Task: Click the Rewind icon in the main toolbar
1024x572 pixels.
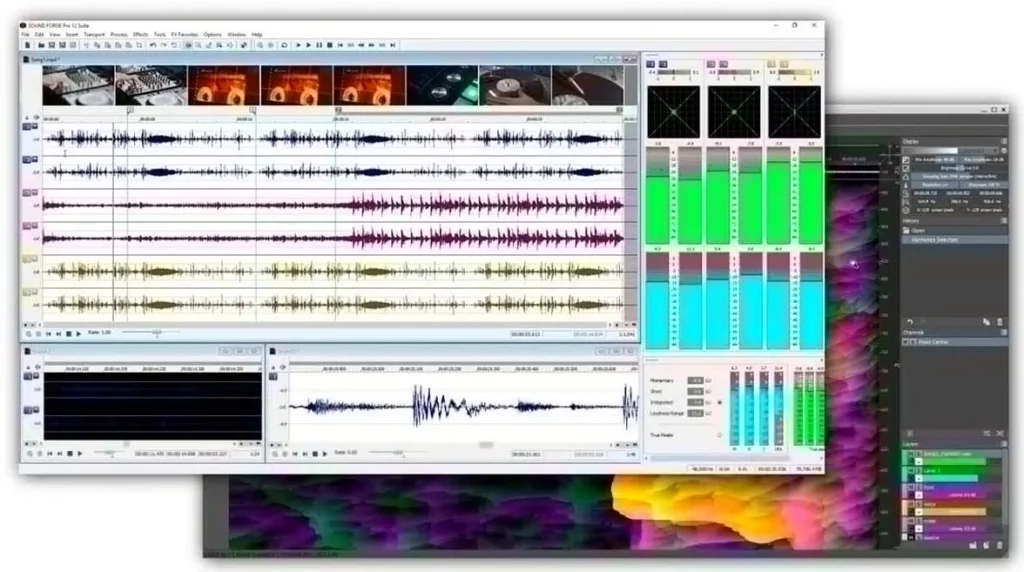Action: coord(361,45)
